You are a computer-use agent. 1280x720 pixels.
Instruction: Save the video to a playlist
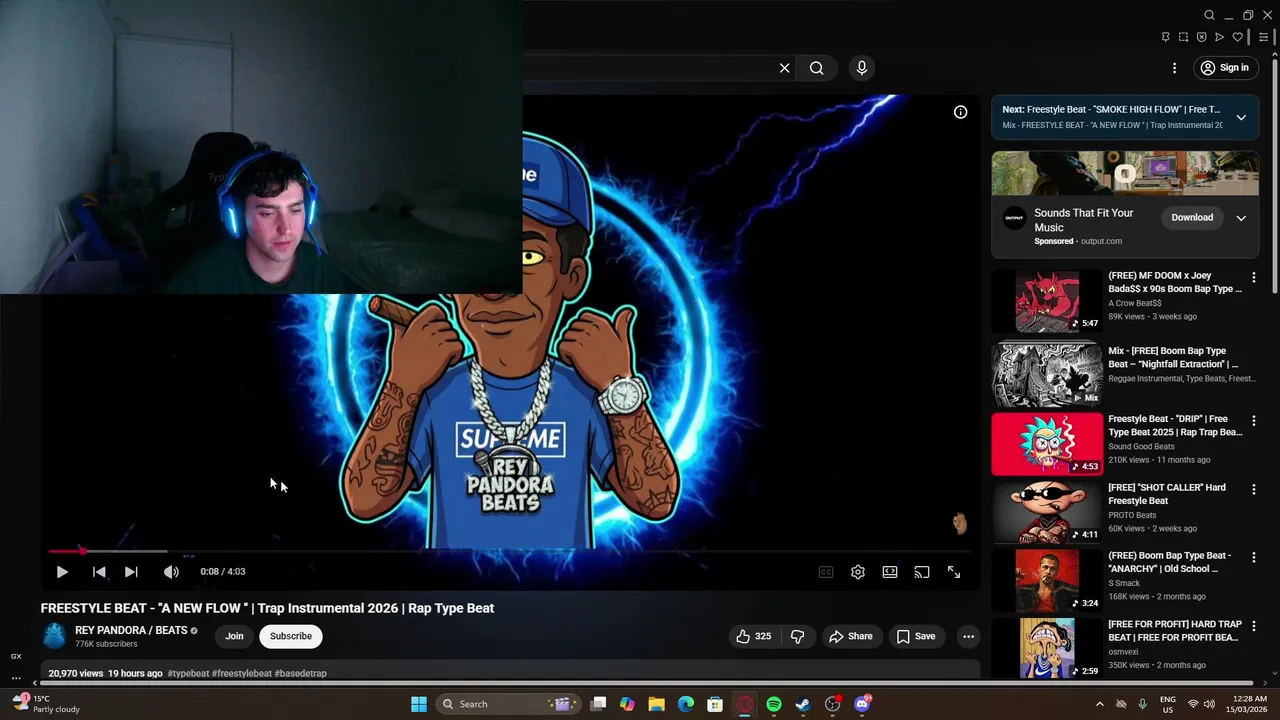[x=916, y=636]
